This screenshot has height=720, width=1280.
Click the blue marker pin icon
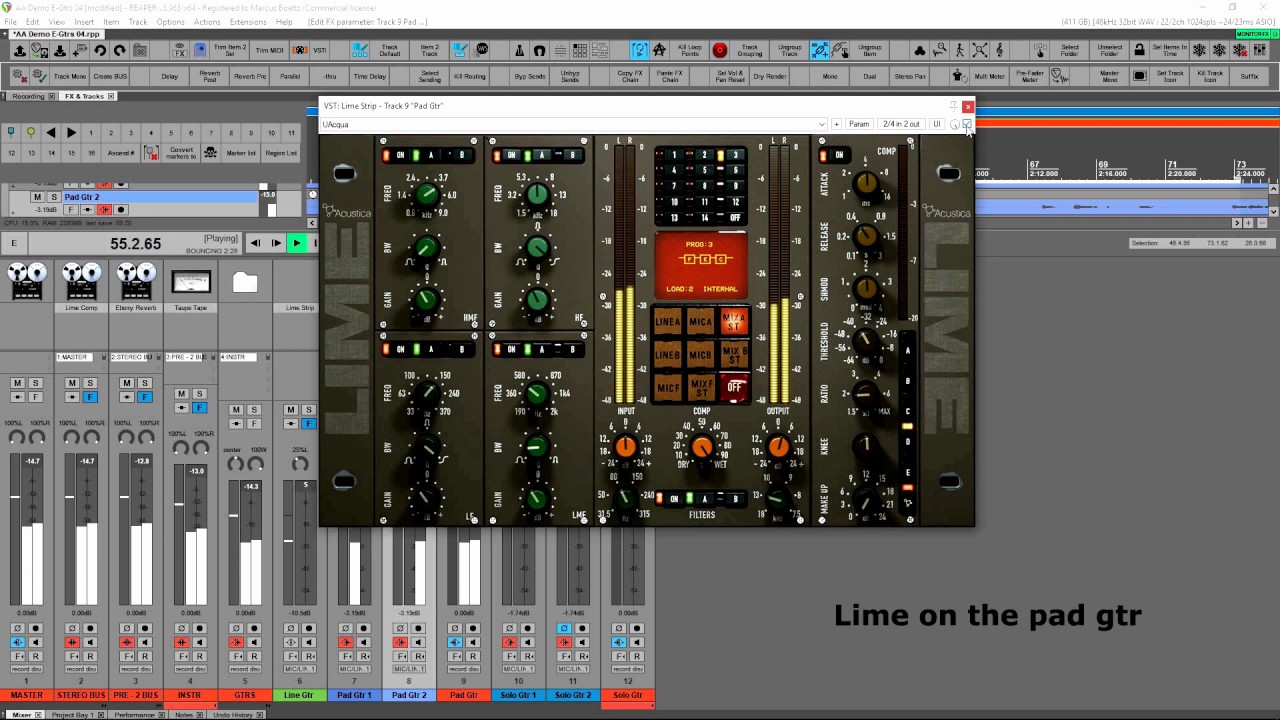click(11, 132)
